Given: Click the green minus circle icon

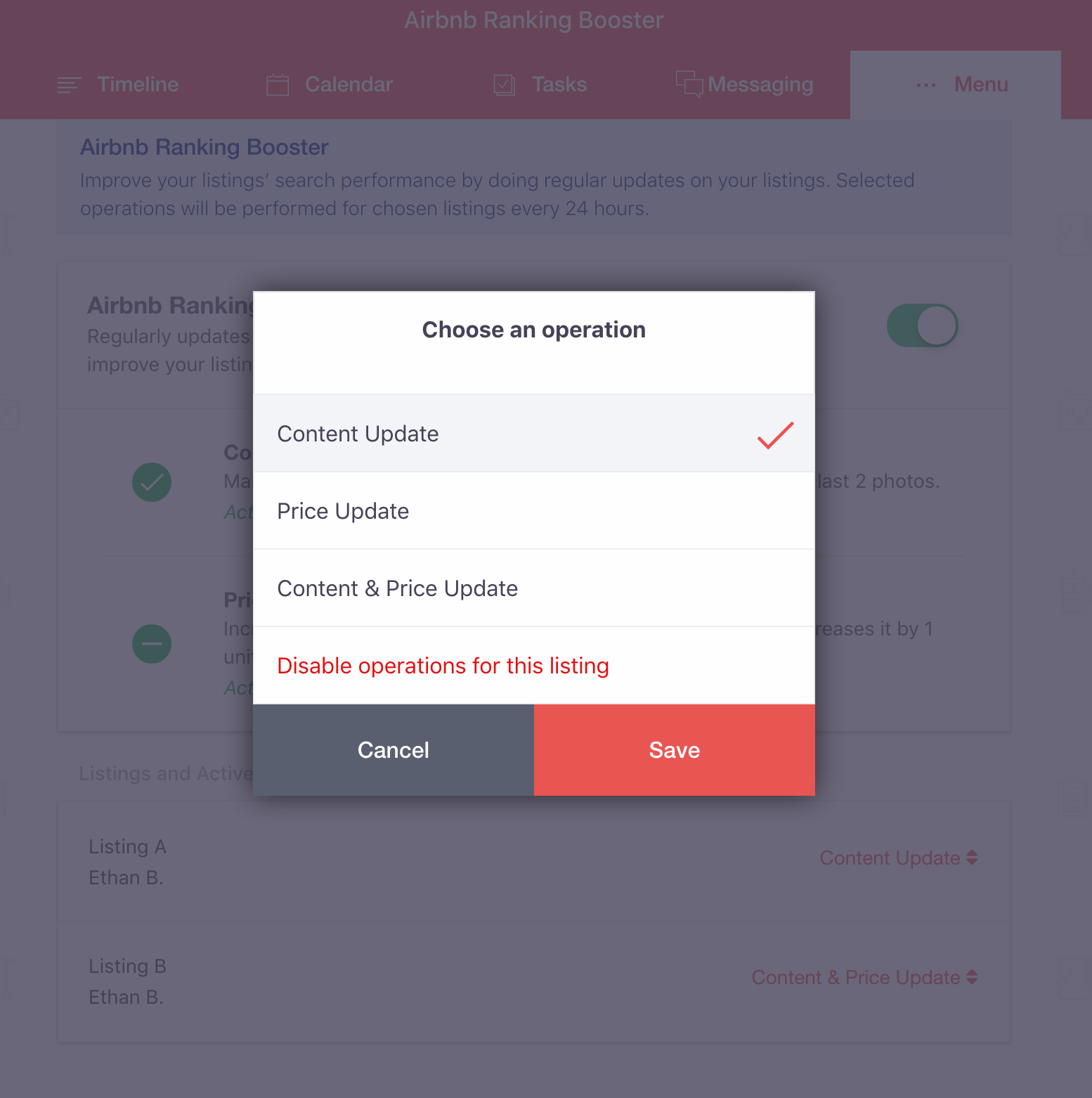Looking at the screenshot, I should (x=152, y=644).
